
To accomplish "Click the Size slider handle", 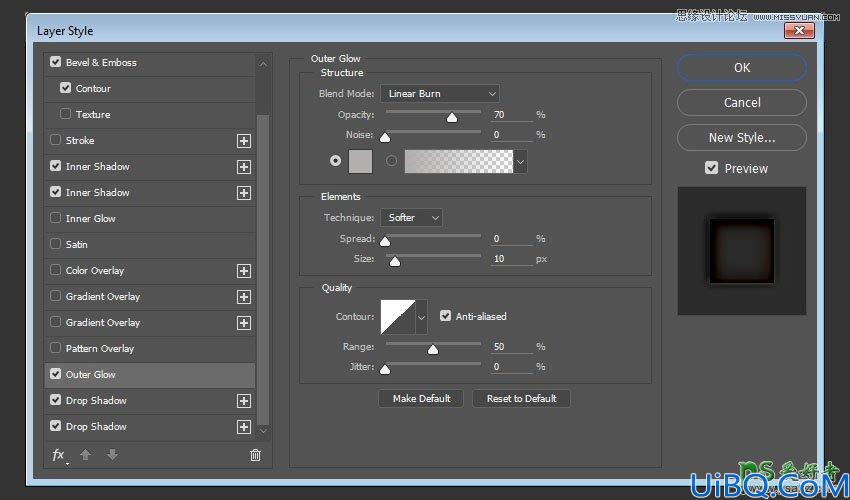I will pos(395,262).
